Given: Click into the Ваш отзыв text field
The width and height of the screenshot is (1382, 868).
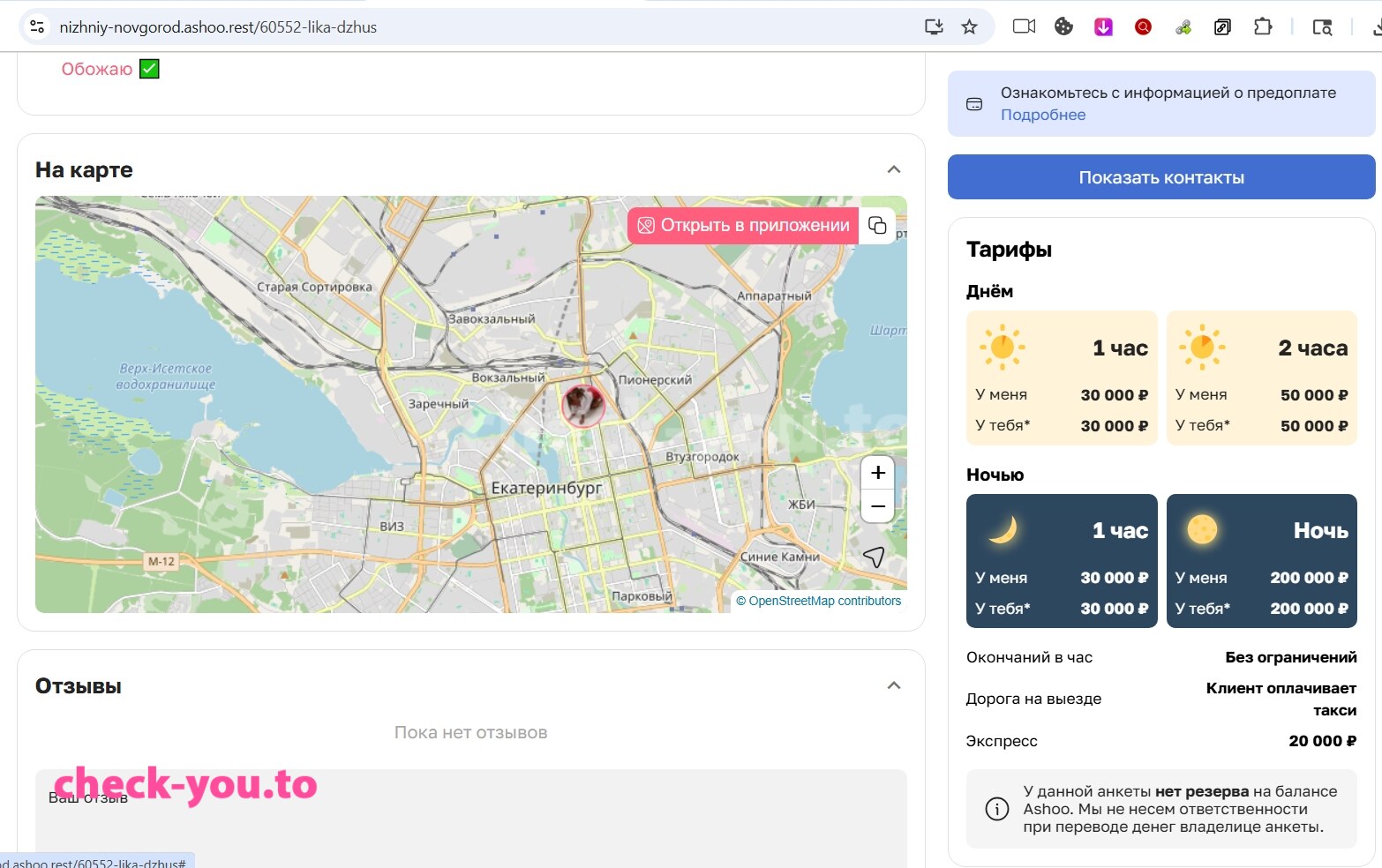Looking at the screenshot, I should pyautogui.click(x=471, y=816).
